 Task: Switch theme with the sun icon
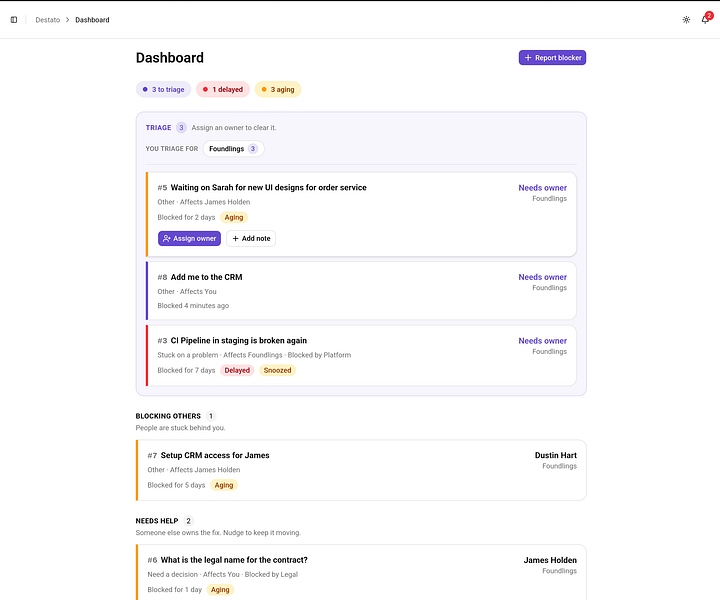pos(686,20)
